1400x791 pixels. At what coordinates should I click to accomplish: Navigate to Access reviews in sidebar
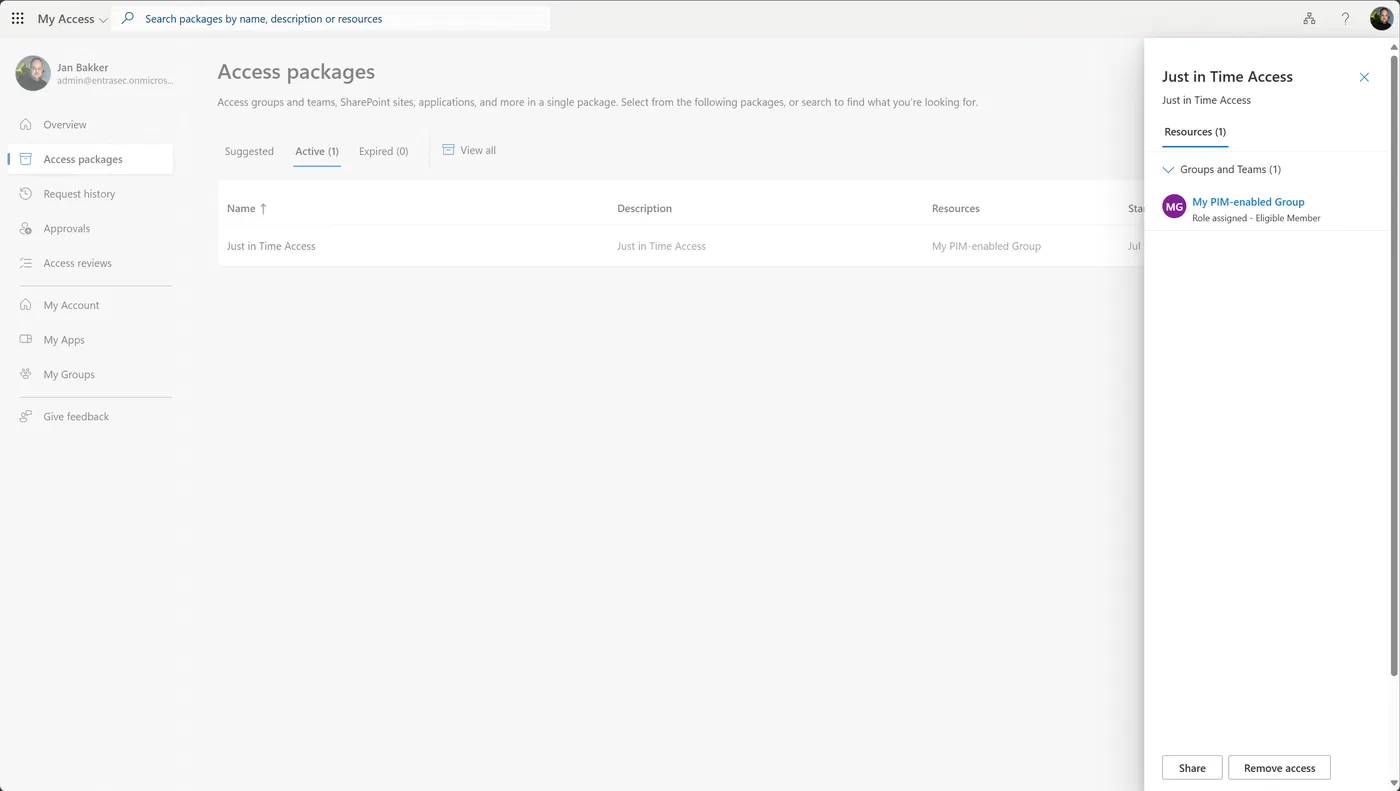(77, 263)
